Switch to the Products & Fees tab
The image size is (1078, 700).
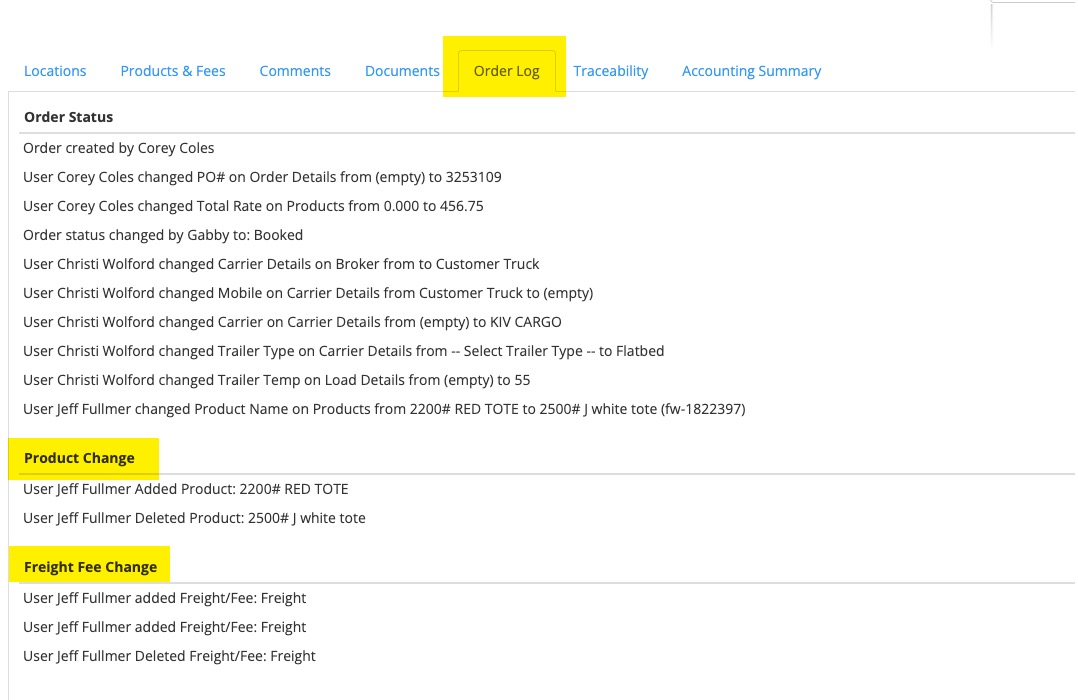173,71
